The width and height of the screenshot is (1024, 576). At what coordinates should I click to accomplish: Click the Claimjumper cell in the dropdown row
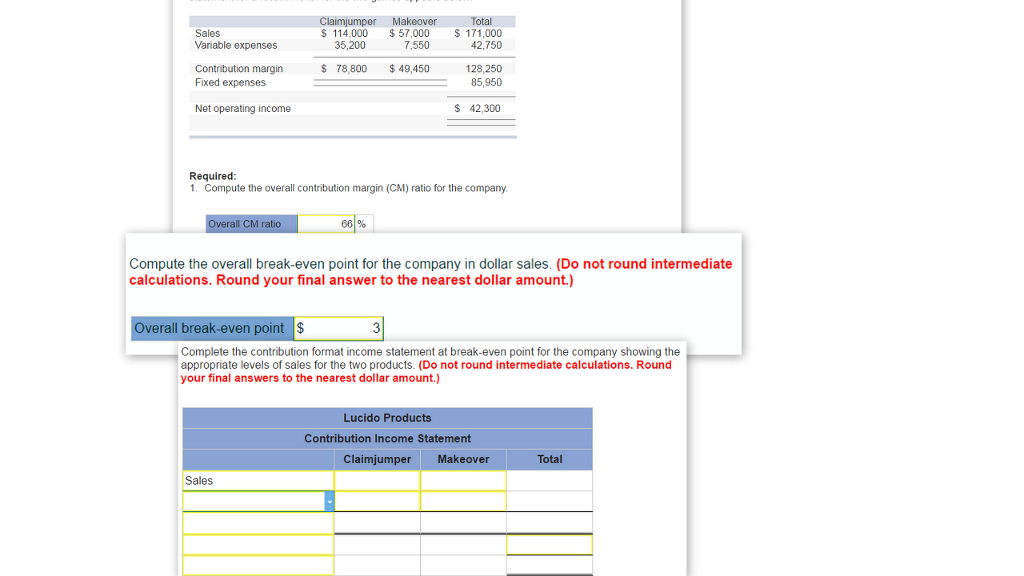coord(377,502)
